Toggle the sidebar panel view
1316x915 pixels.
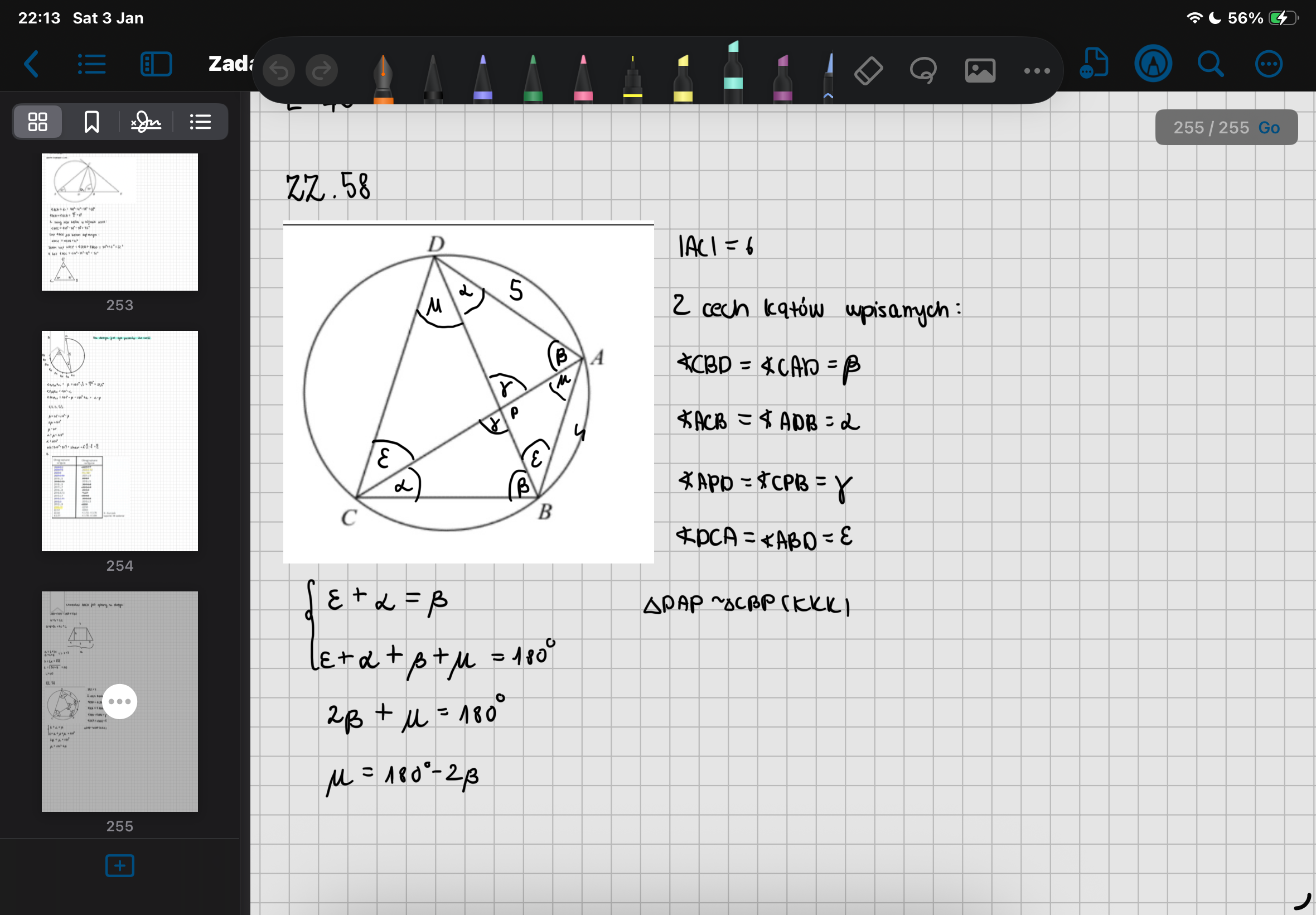coord(156,64)
